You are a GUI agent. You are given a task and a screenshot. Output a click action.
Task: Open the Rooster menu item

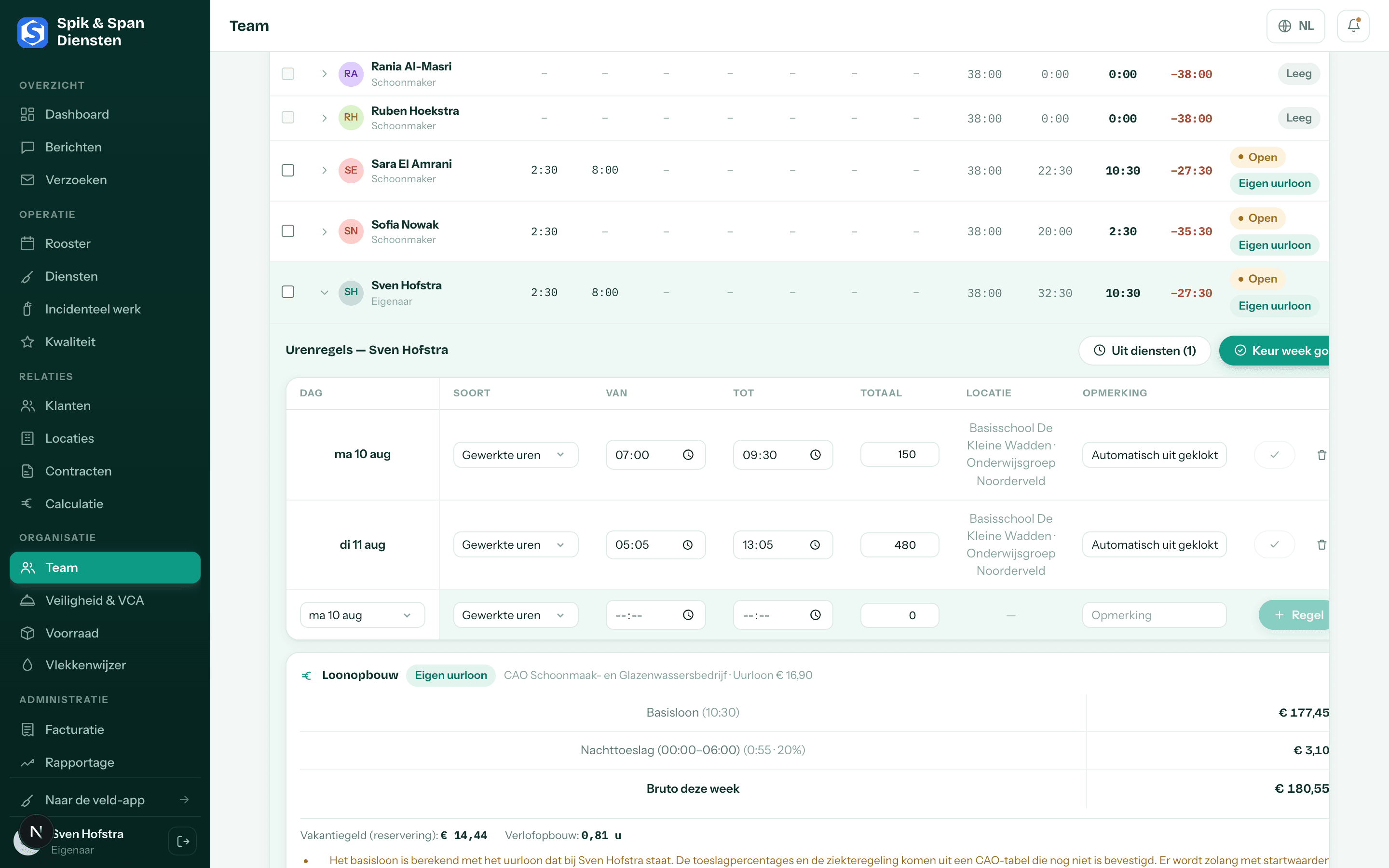tap(105, 244)
